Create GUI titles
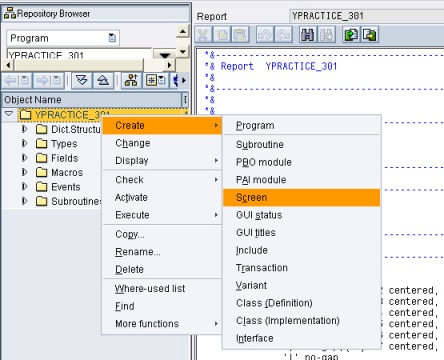 (x=301, y=233)
